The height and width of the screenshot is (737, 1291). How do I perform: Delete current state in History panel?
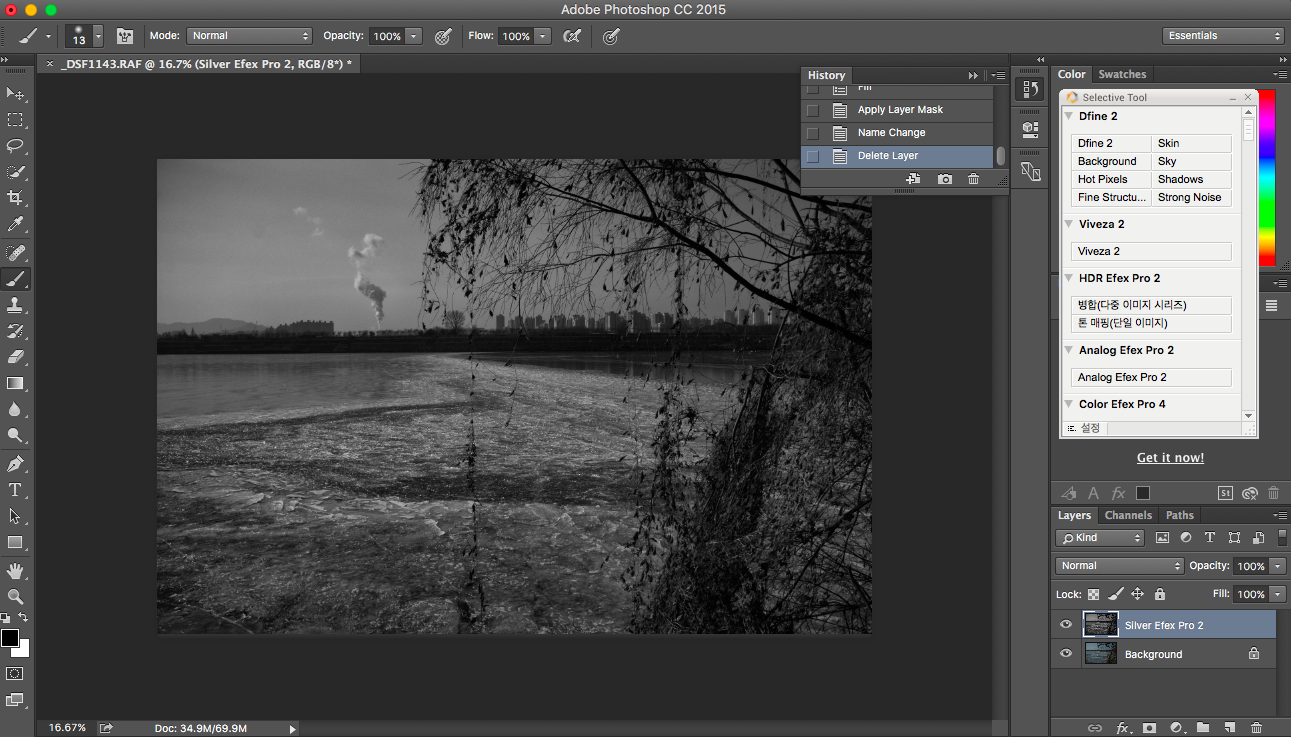(973, 179)
